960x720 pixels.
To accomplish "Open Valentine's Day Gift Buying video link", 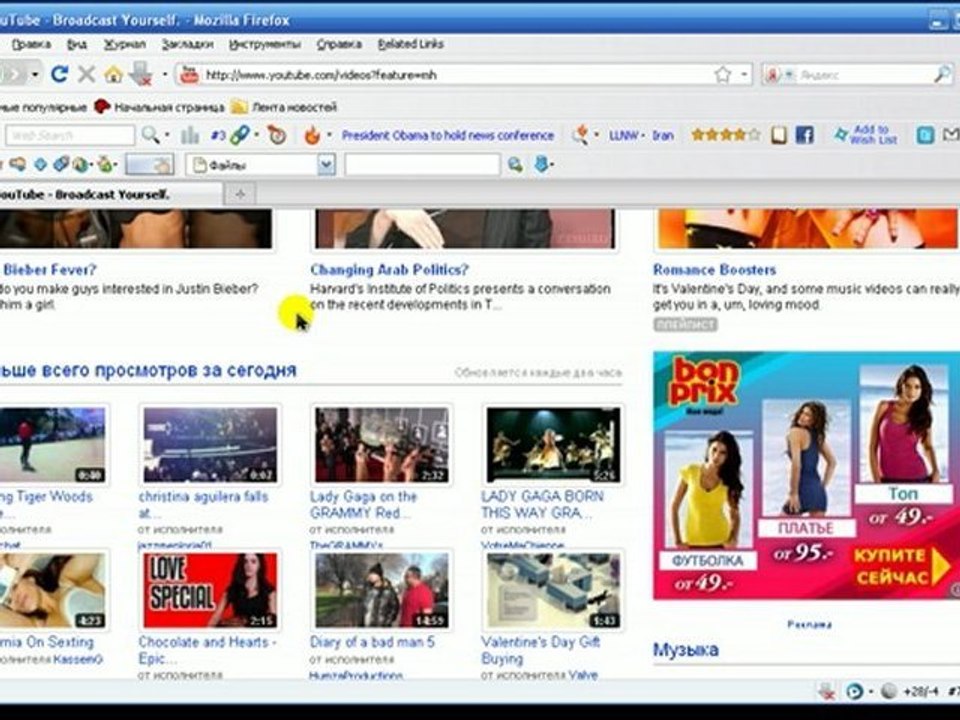I will point(541,650).
